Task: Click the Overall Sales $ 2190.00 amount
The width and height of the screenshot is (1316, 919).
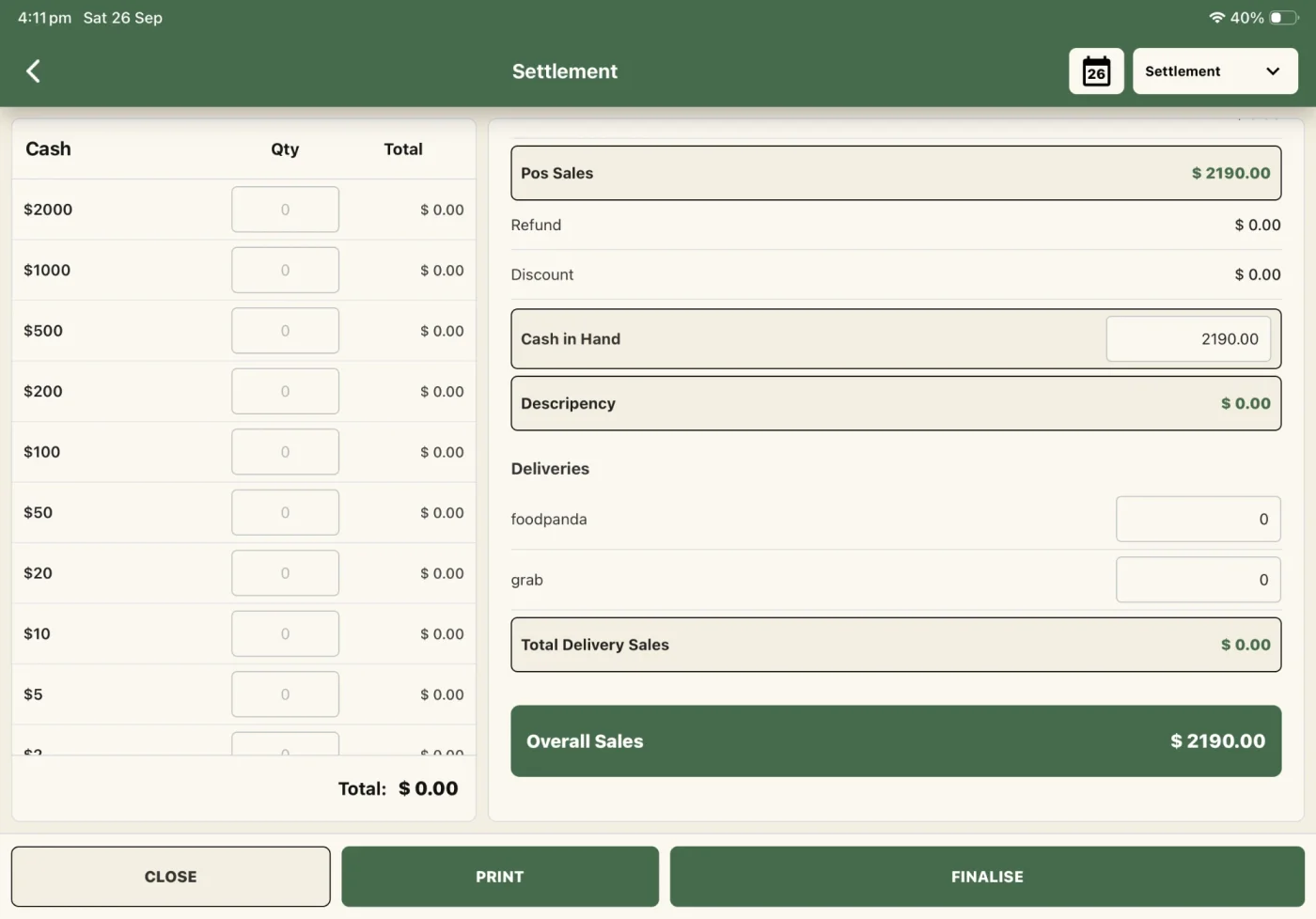Action: (x=1217, y=741)
